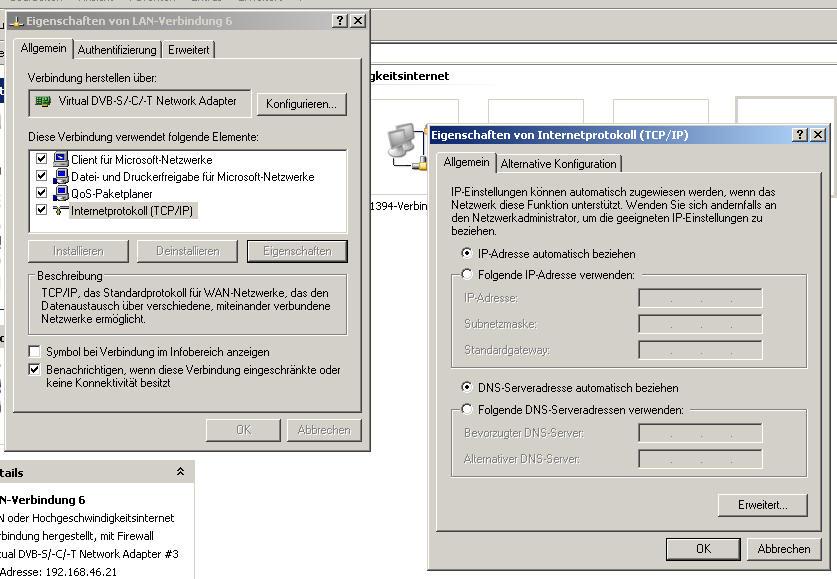This screenshot has height=579, width=837.
Task: Click the help button of LAN-Verbindung dialog
Action: pyautogui.click(x=340, y=21)
